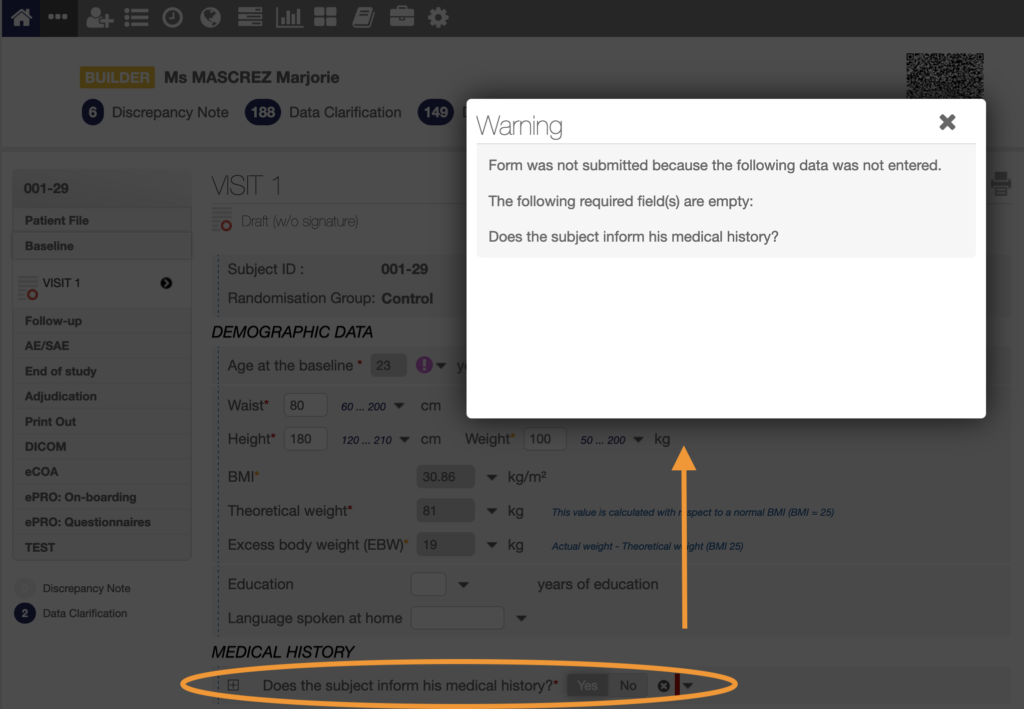Open the Follow-up section in sidebar
The height and width of the screenshot is (709, 1024).
[x=53, y=321]
